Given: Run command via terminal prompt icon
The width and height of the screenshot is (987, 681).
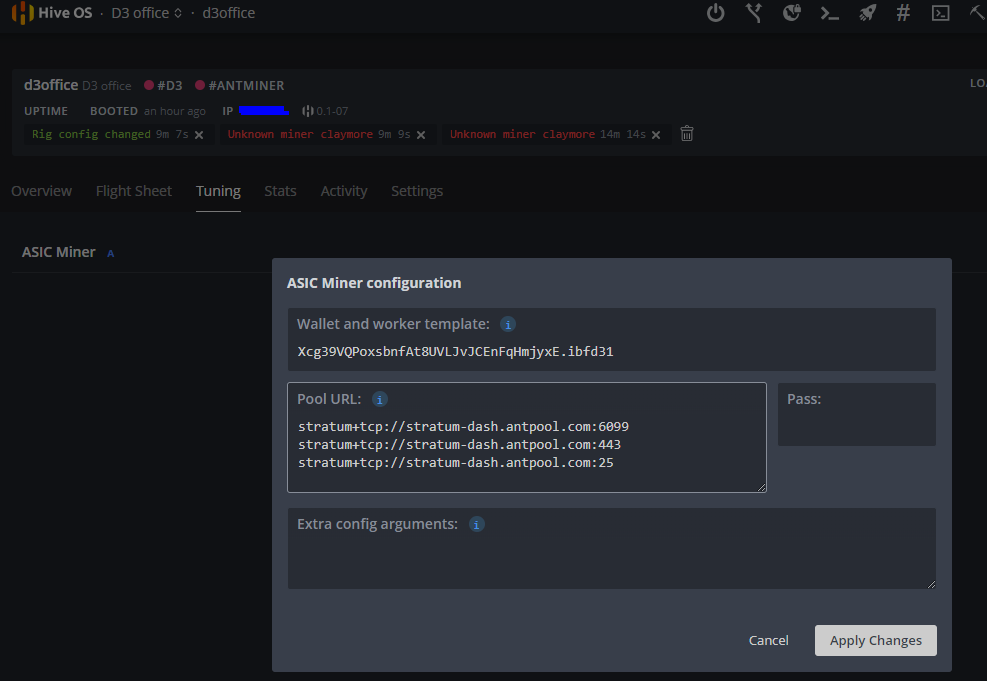Looking at the screenshot, I should click(x=829, y=13).
